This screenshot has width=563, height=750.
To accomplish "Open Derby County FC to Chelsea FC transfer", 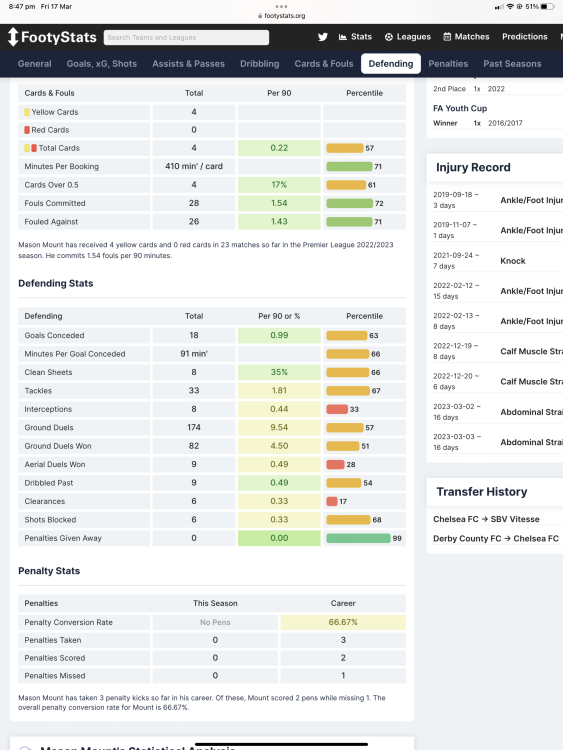I will (496, 539).
